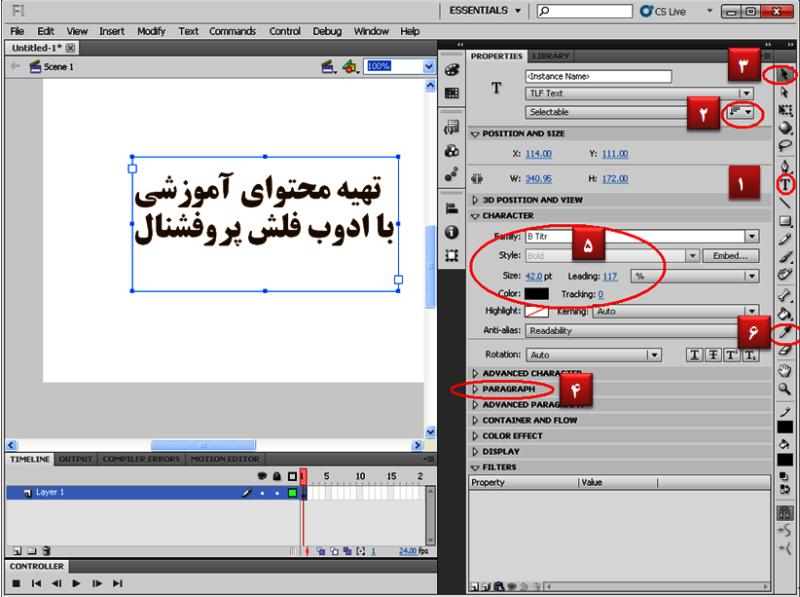Viewport: 800px width, 597px height.
Task: Select the Bone tool
Action: coord(785,295)
